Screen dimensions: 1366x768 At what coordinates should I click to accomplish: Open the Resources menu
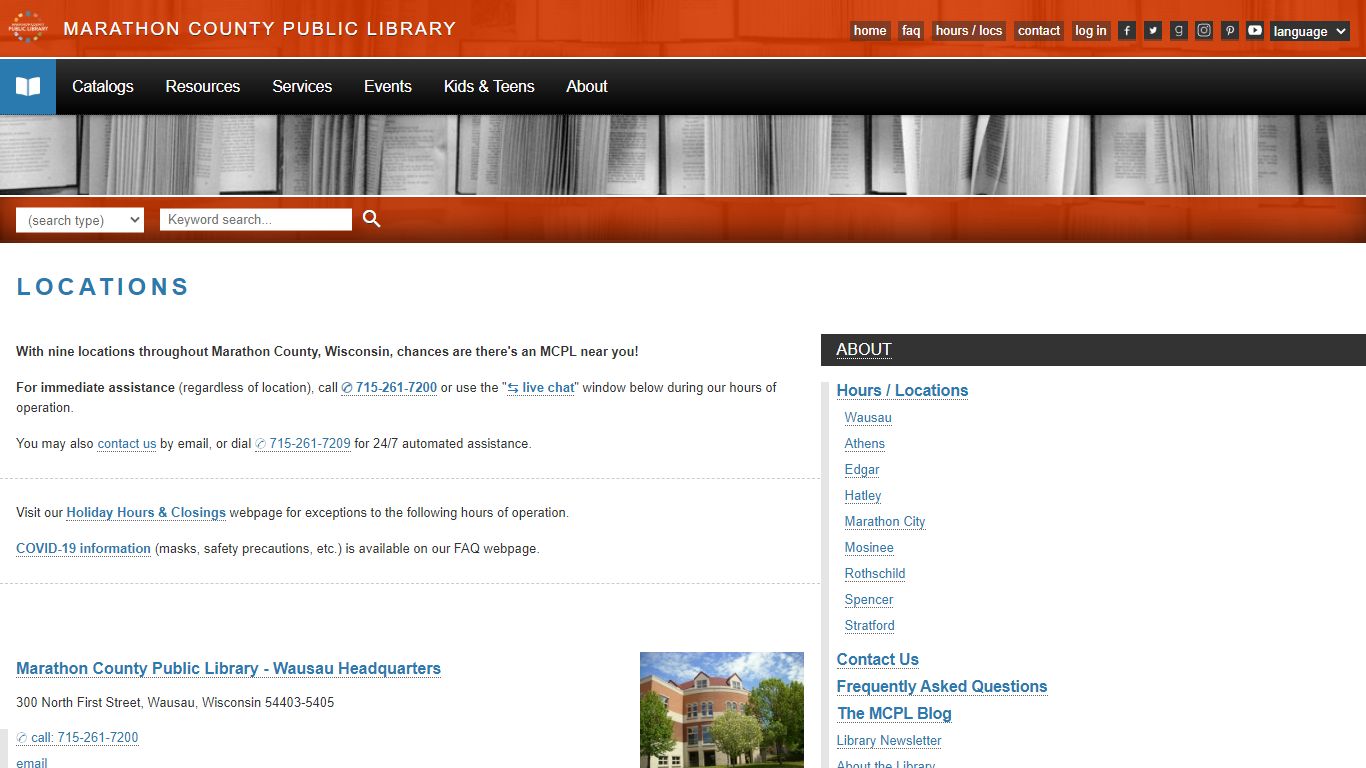tap(203, 86)
